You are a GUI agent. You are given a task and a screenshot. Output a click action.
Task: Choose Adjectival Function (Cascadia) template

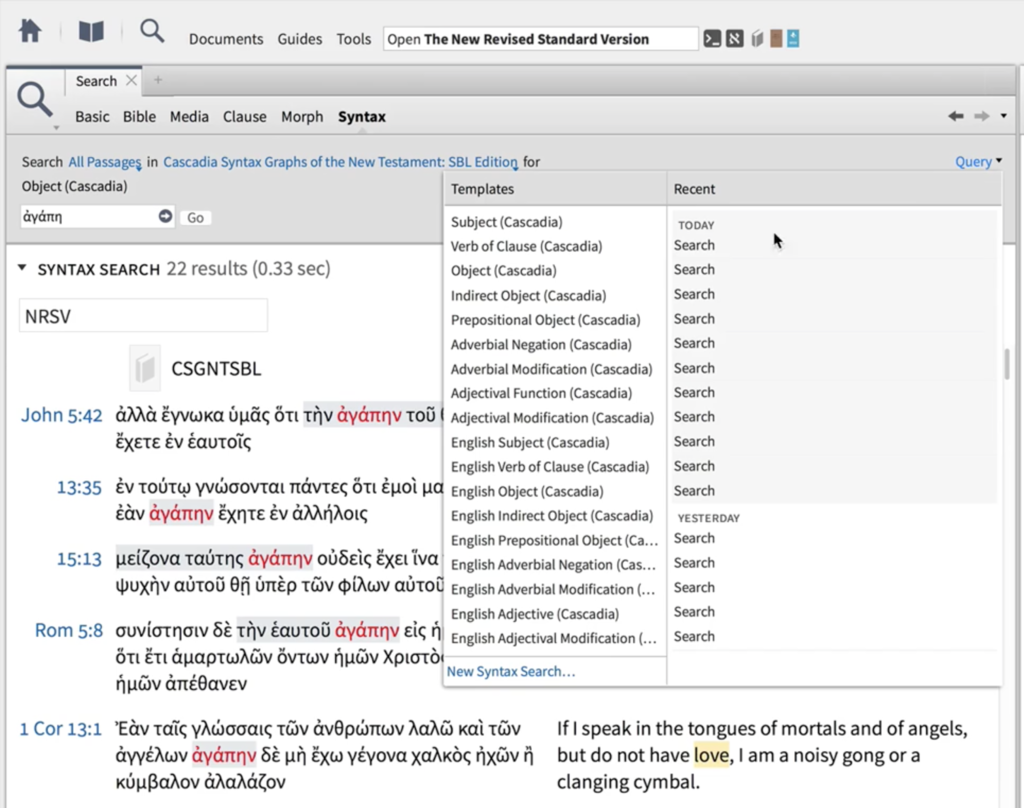click(x=541, y=393)
